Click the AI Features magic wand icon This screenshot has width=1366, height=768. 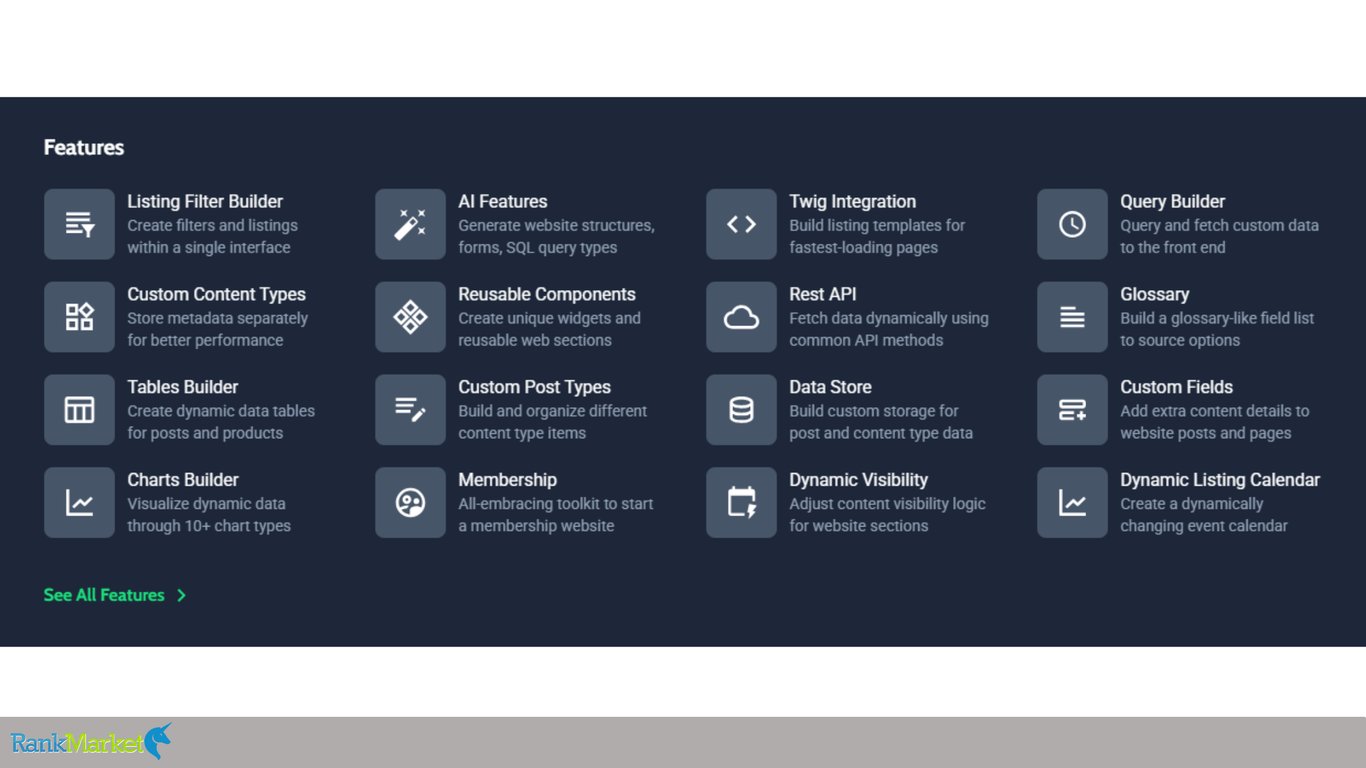point(410,224)
